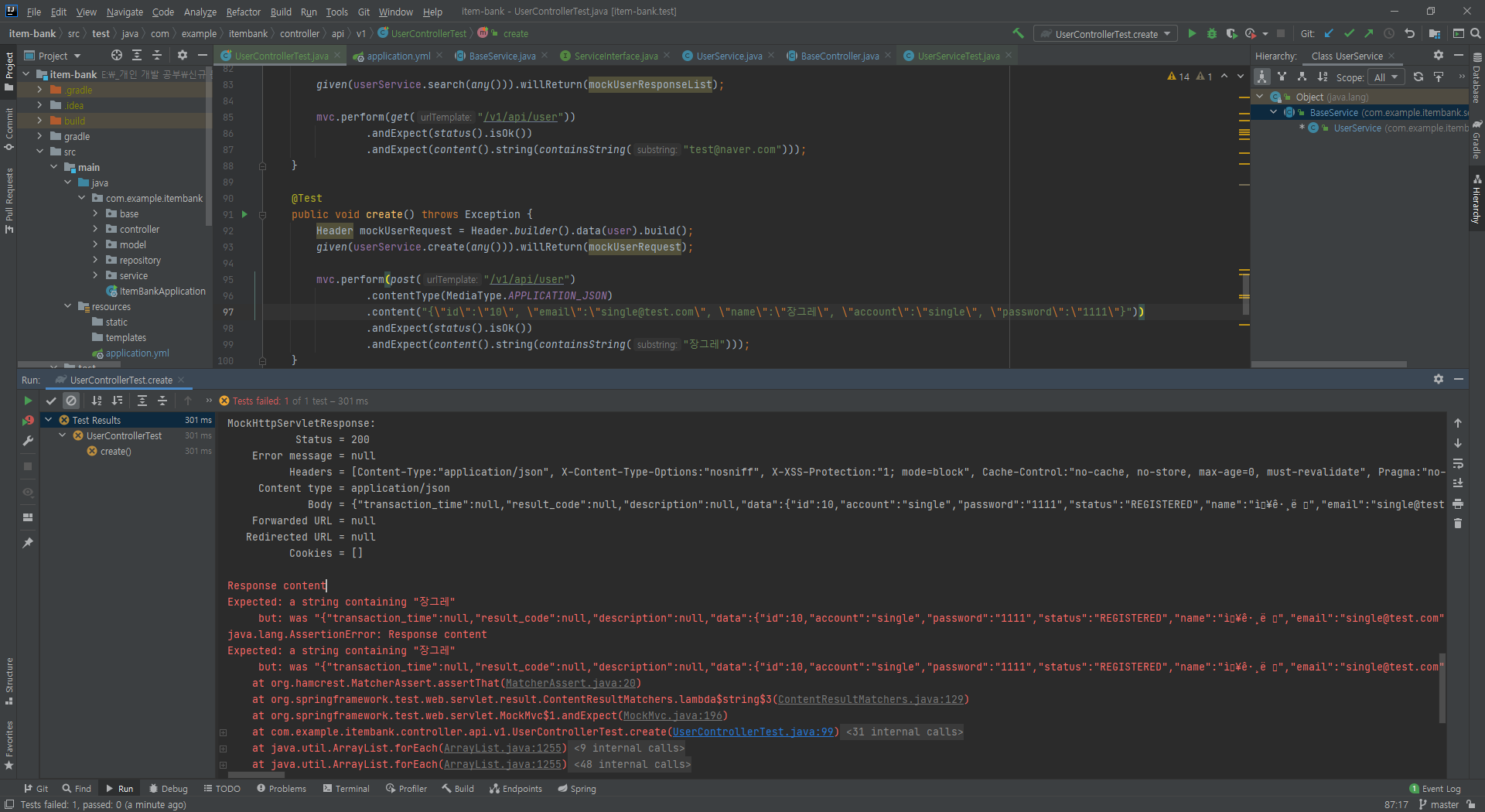Collapse the UserControllerTest results node
Image resolution: width=1485 pixels, height=812 pixels.
[63, 435]
